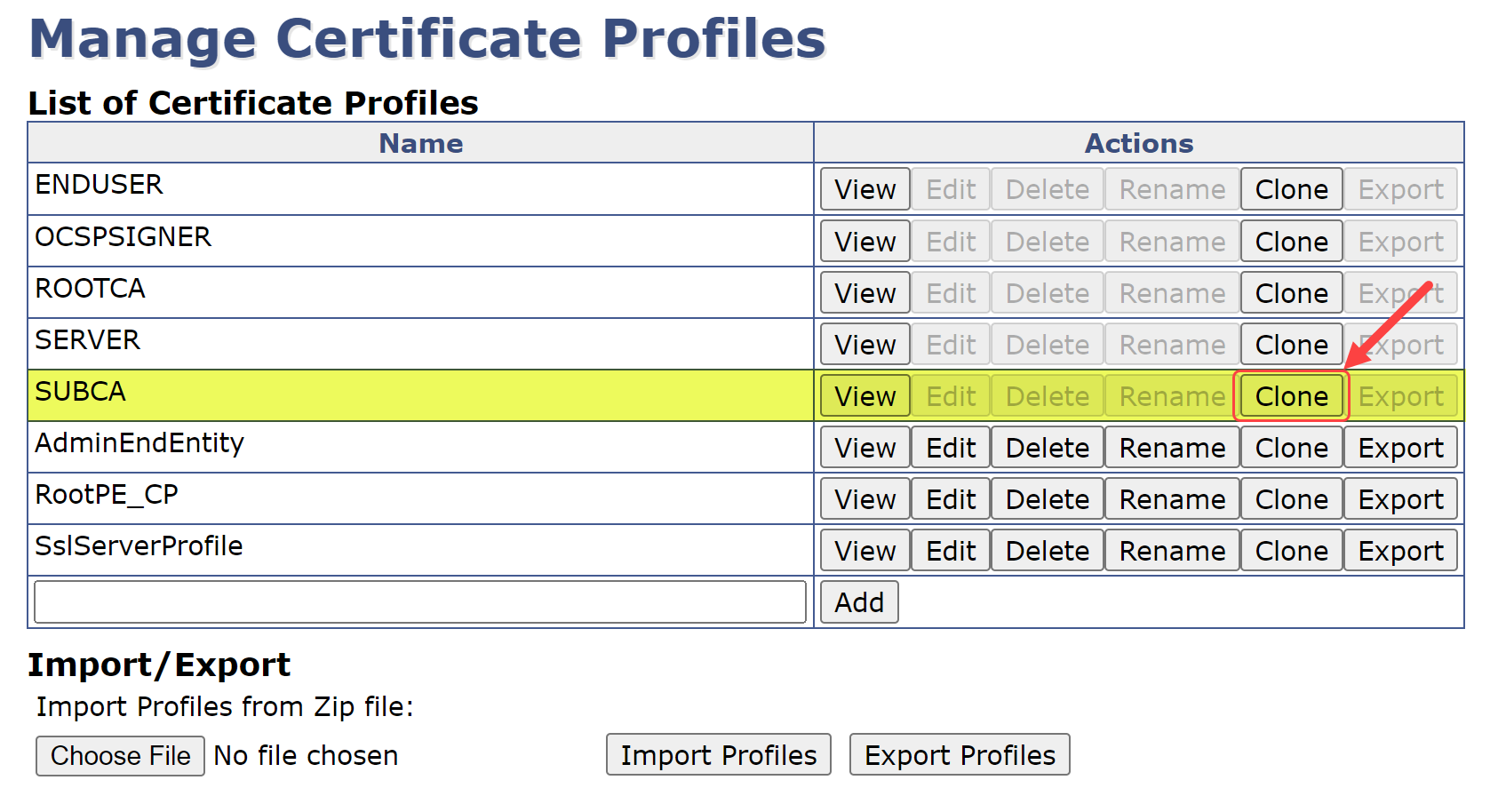1506x812 pixels.
Task: Clone the SUBCA certificate profile
Action: click(1291, 396)
